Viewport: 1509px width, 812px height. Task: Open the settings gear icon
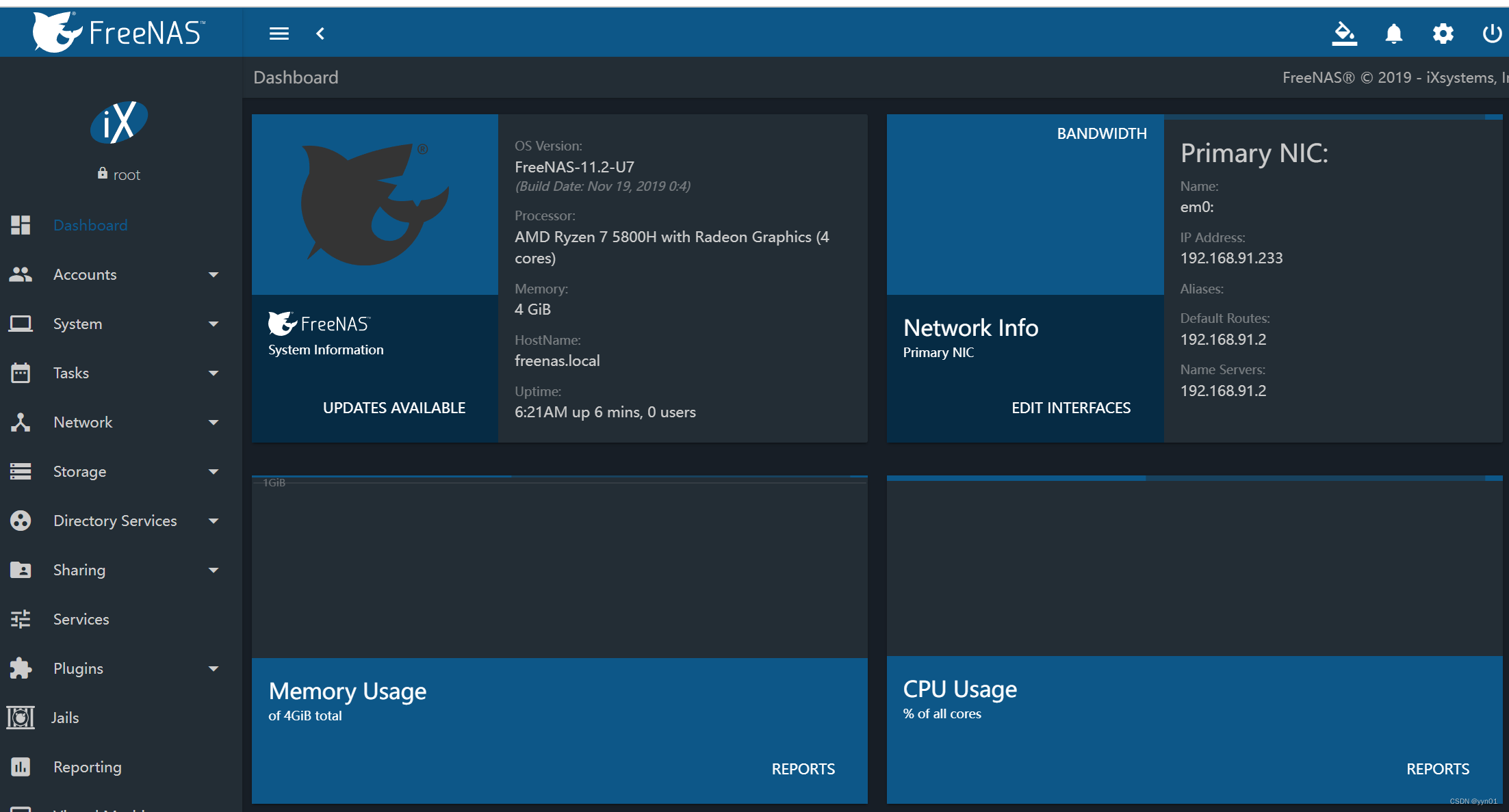(1443, 34)
